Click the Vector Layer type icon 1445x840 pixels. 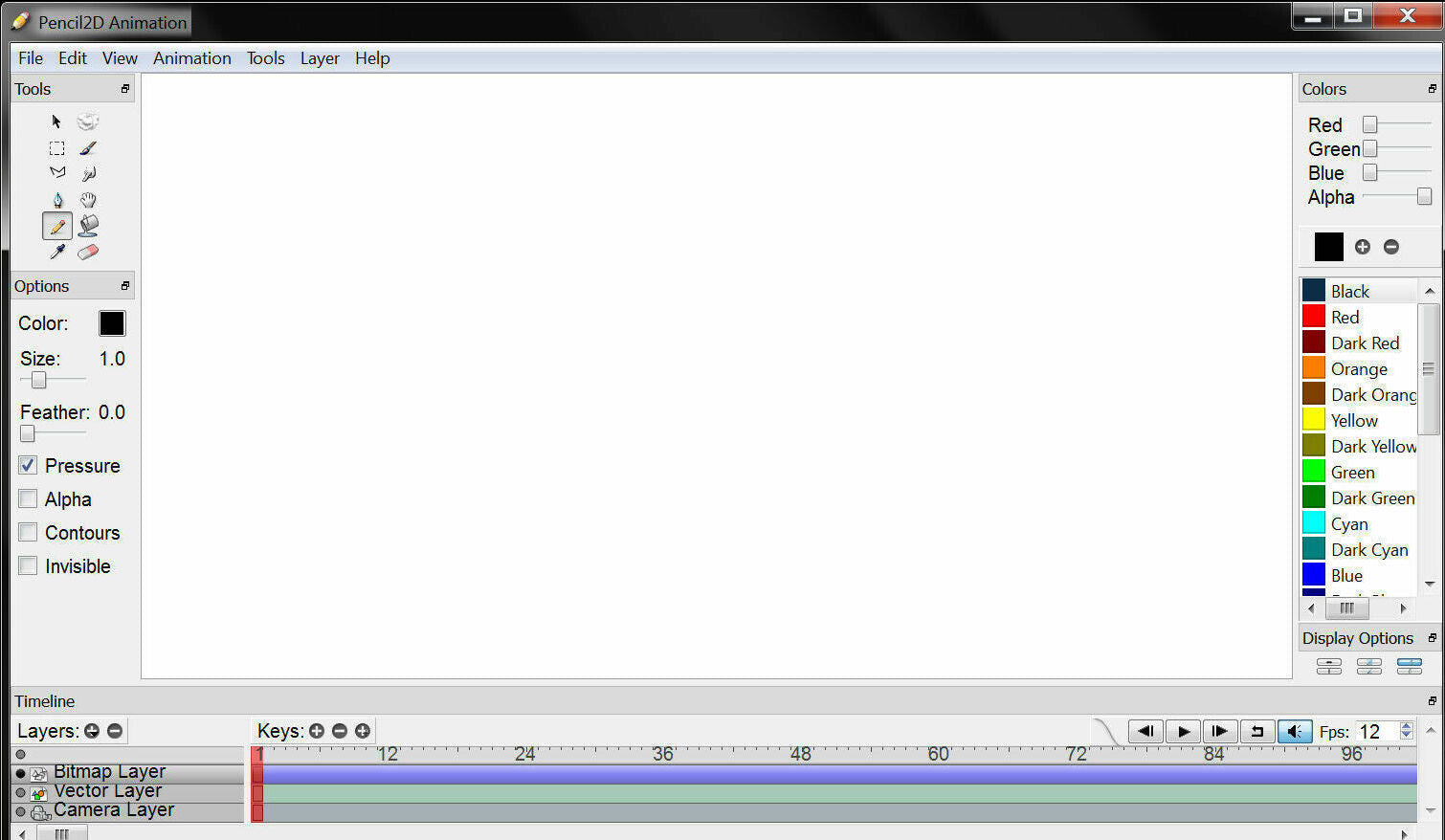pos(38,793)
